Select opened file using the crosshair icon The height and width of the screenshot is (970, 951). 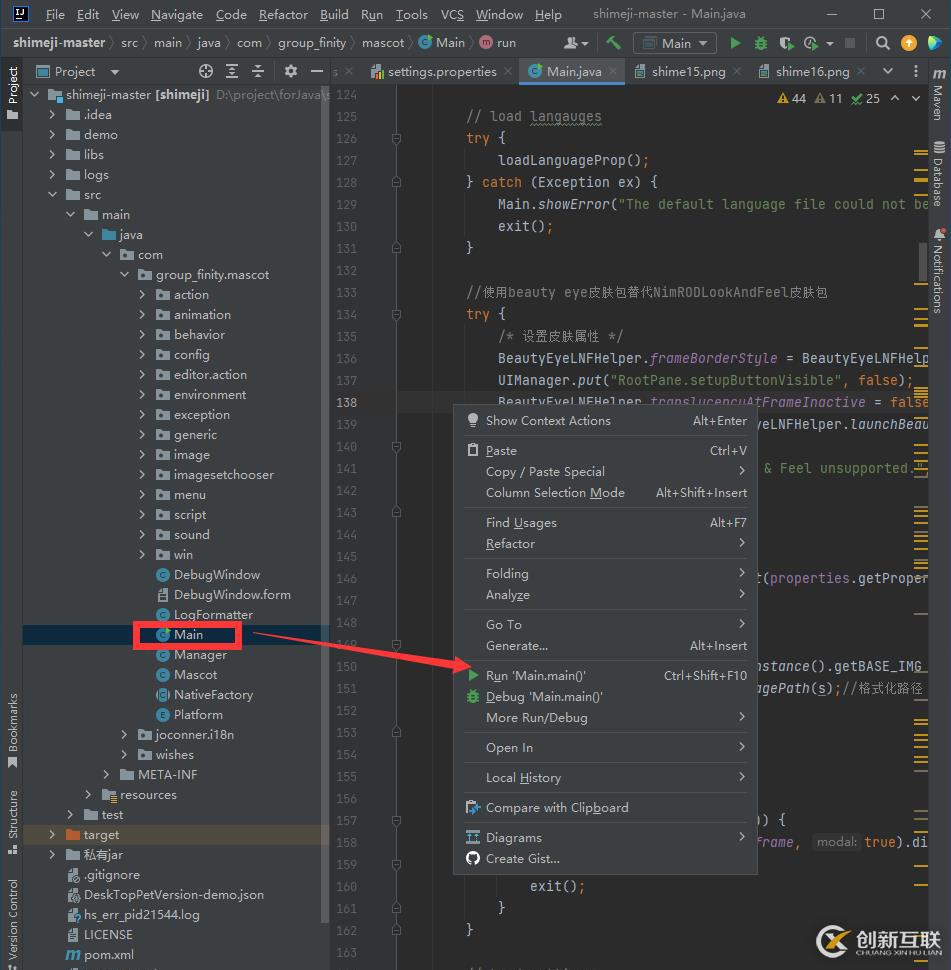pyautogui.click(x=206, y=71)
